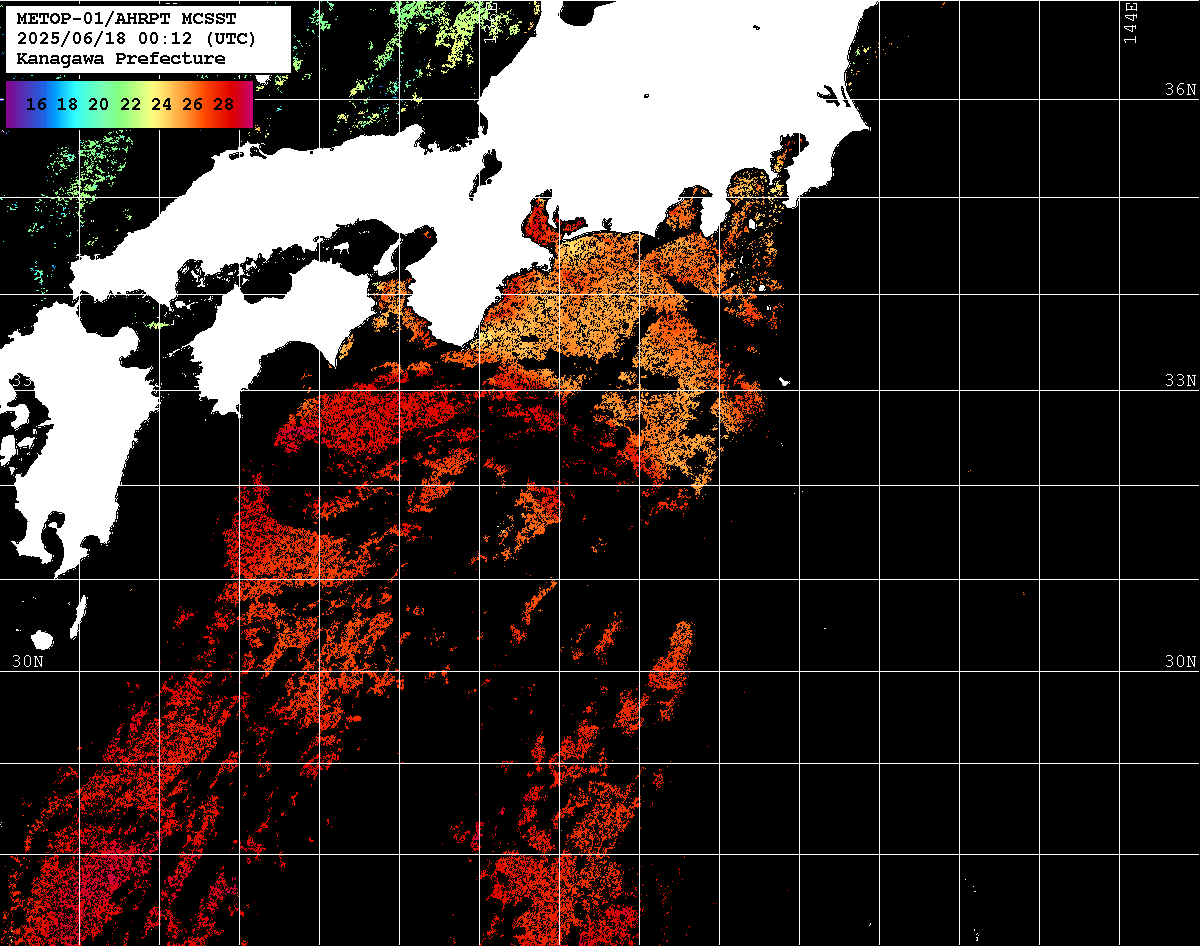The height and width of the screenshot is (946, 1200).
Task: Click the 16 value on temperature color scale
Action: (x=36, y=104)
